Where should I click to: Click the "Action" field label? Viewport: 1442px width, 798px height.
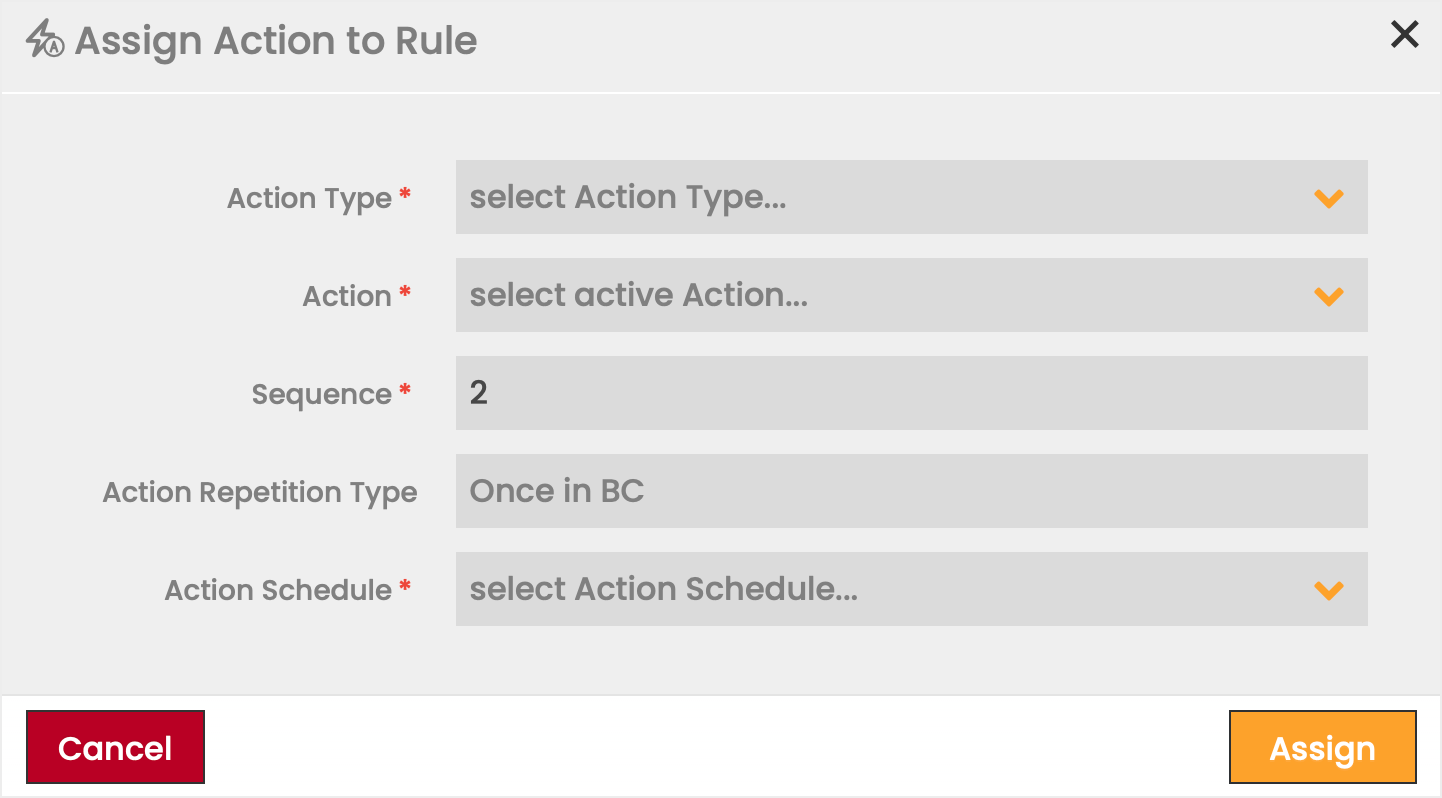347,297
